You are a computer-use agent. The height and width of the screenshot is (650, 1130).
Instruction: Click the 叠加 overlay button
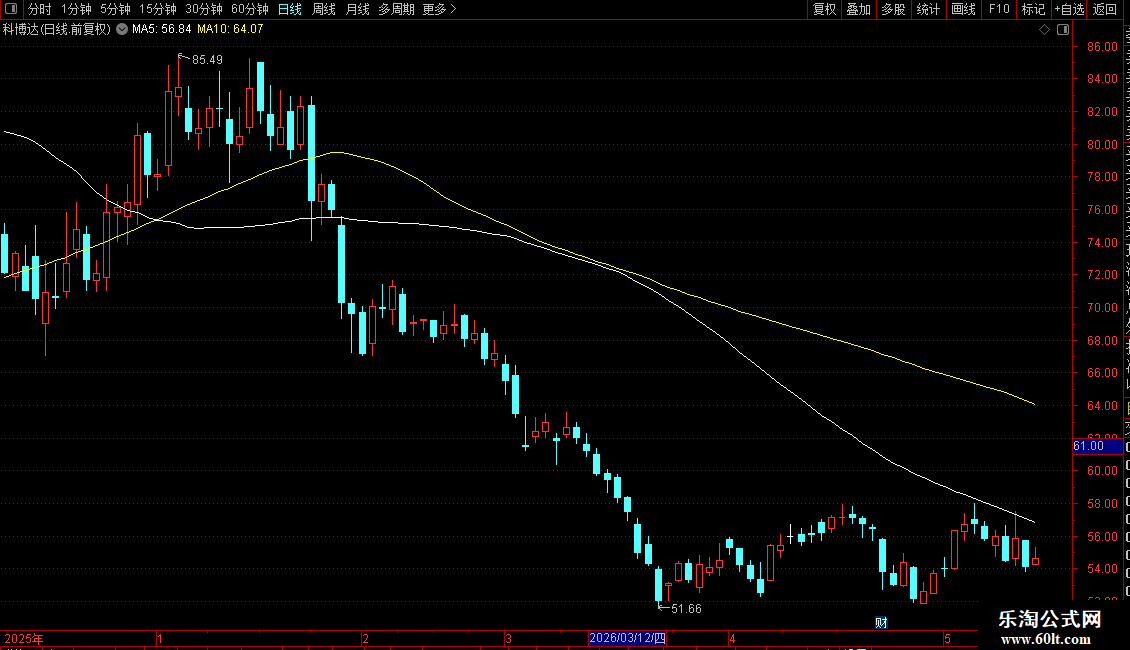click(x=859, y=9)
